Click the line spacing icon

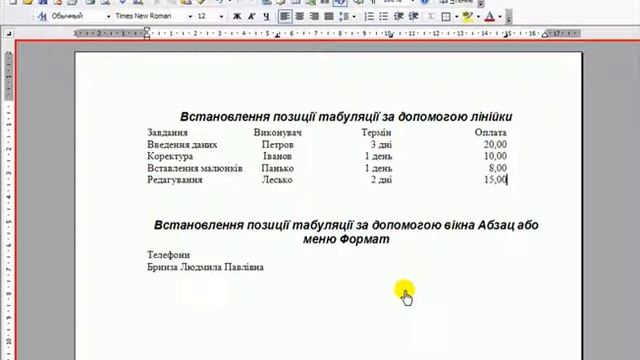[344, 16]
